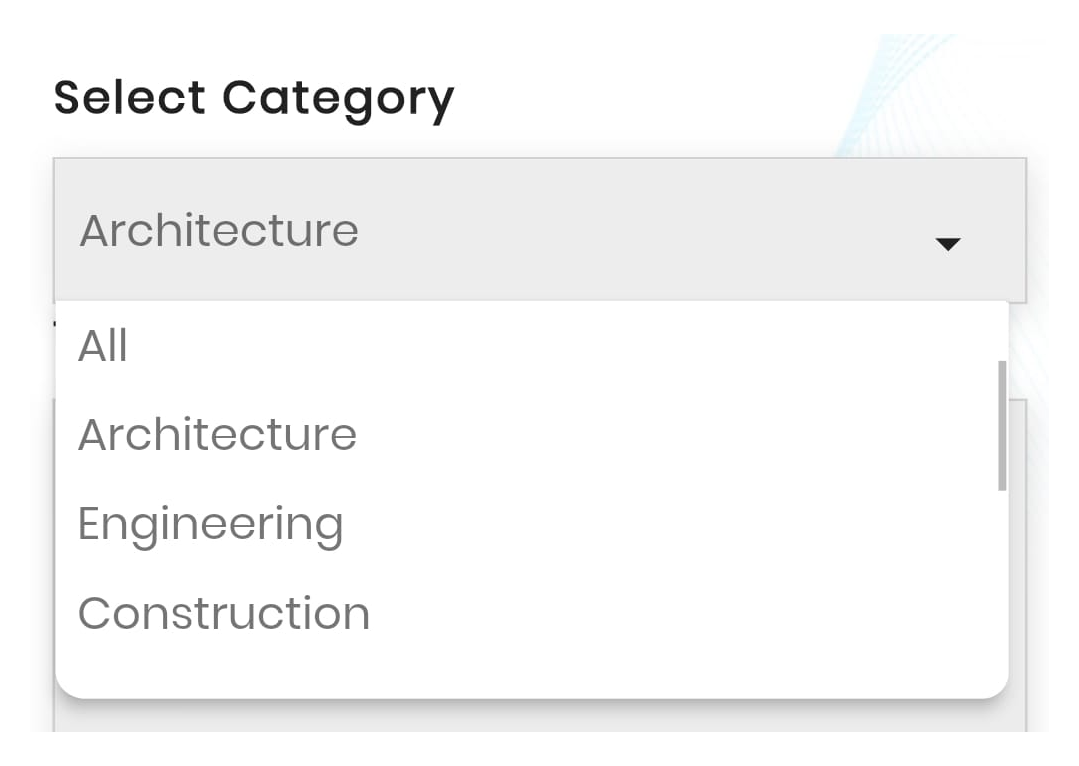The width and height of the screenshot is (1079, 766).
Task: Click the Select Category heading text
Action: pos(253,95)
